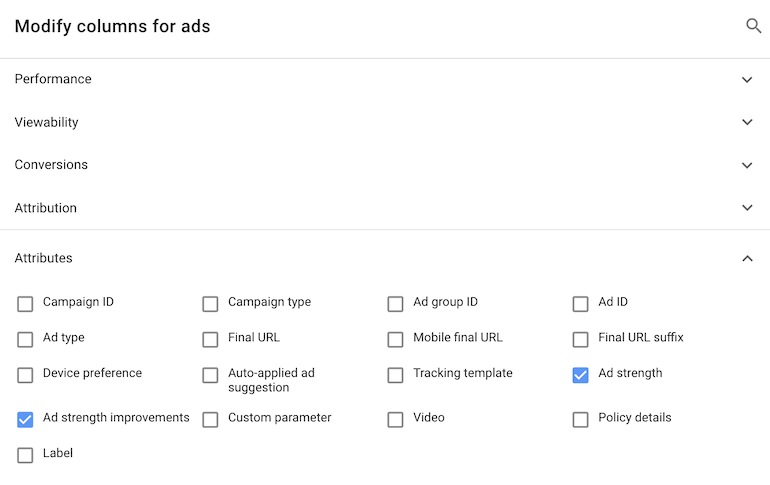Check the Campaign type column
Viewport: 770px width, 485px height.
(x=210, y=304)
